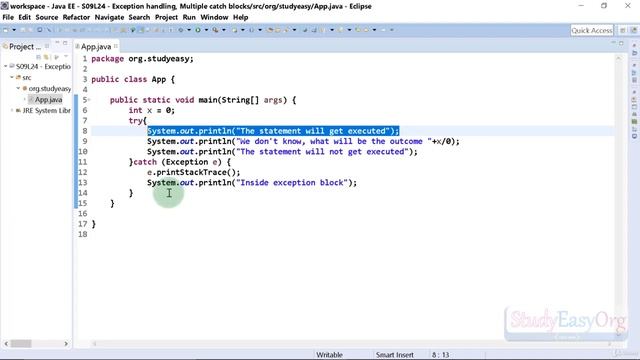Open the New dropdown arrow in toolbar
The height and width of the screenshot is (360, 640).
pyautogui.click(x=14, y=30)
